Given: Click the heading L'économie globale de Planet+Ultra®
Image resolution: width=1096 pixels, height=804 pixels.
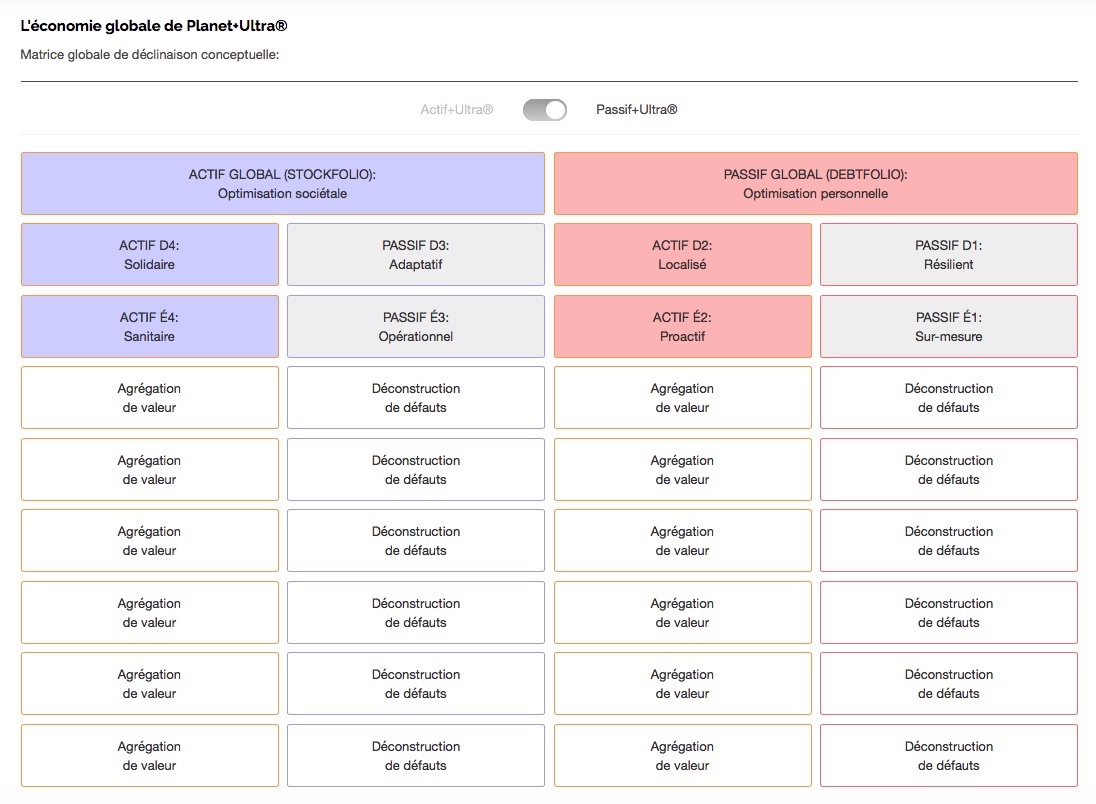Looking at the screenshot, I should coord(154,26).
